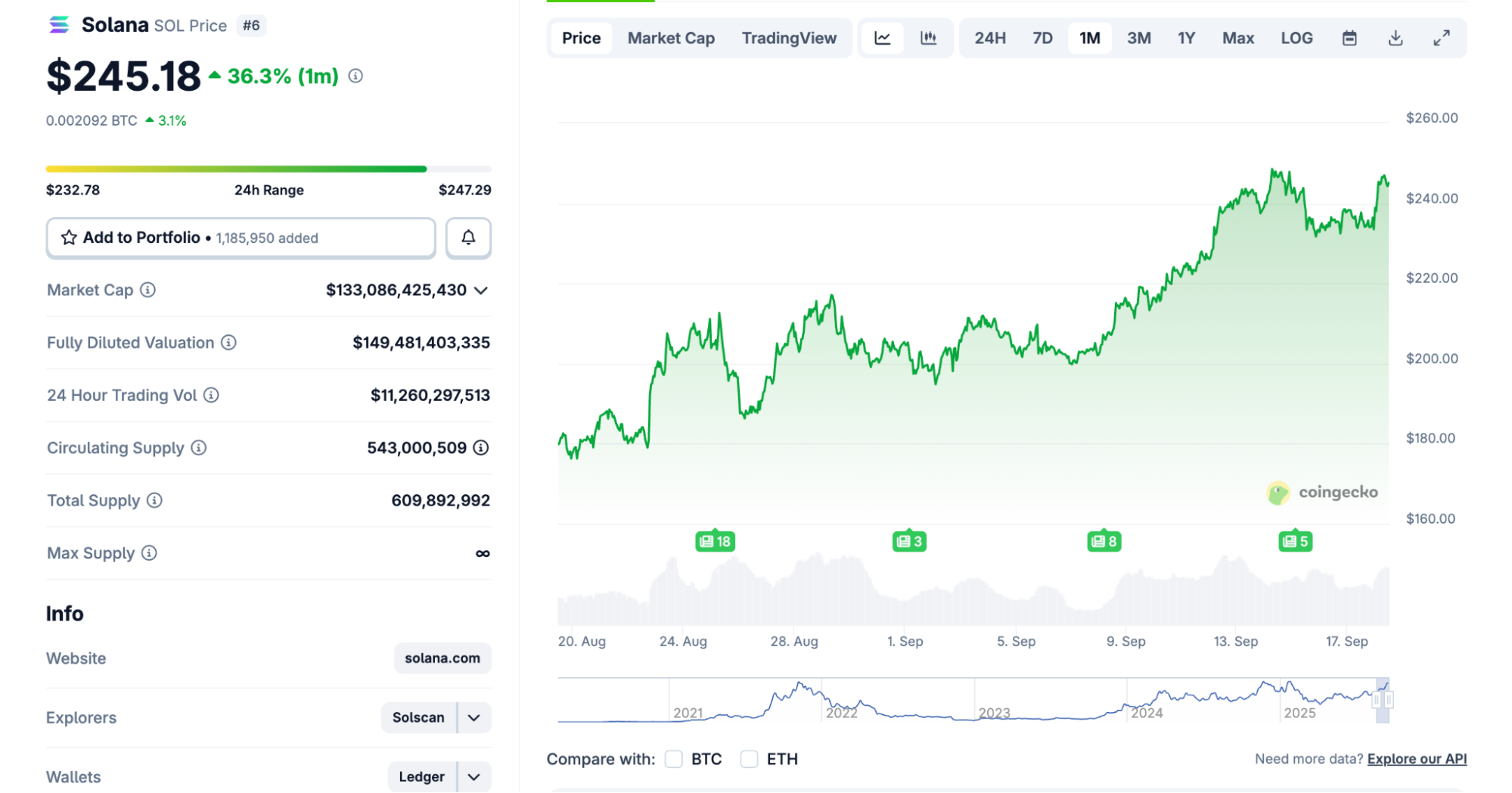Select 24H time range
Viewport: 1512px width, 793px height.
pos(989,38)
